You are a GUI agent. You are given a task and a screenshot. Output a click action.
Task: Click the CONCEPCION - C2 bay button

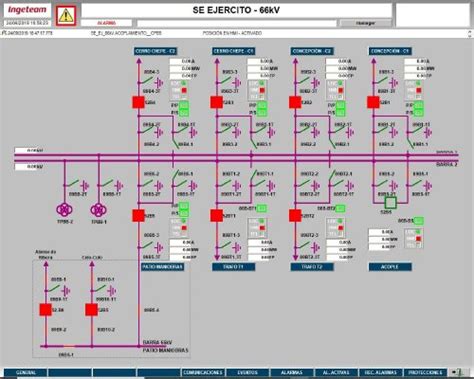pos(312,51)
